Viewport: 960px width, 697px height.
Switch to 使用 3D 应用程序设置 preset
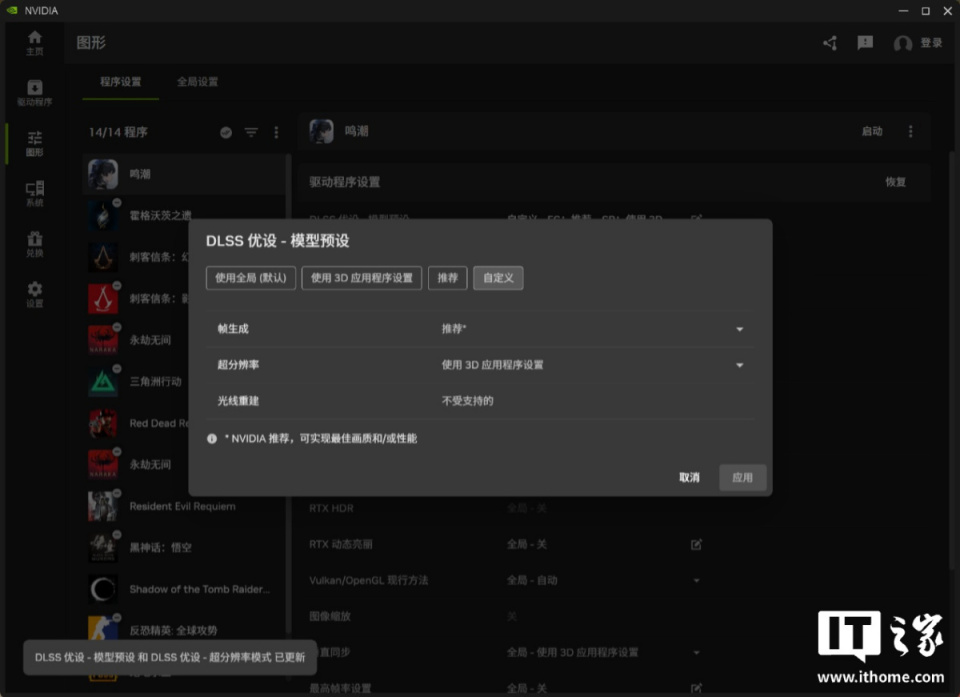tap(361, 278)
